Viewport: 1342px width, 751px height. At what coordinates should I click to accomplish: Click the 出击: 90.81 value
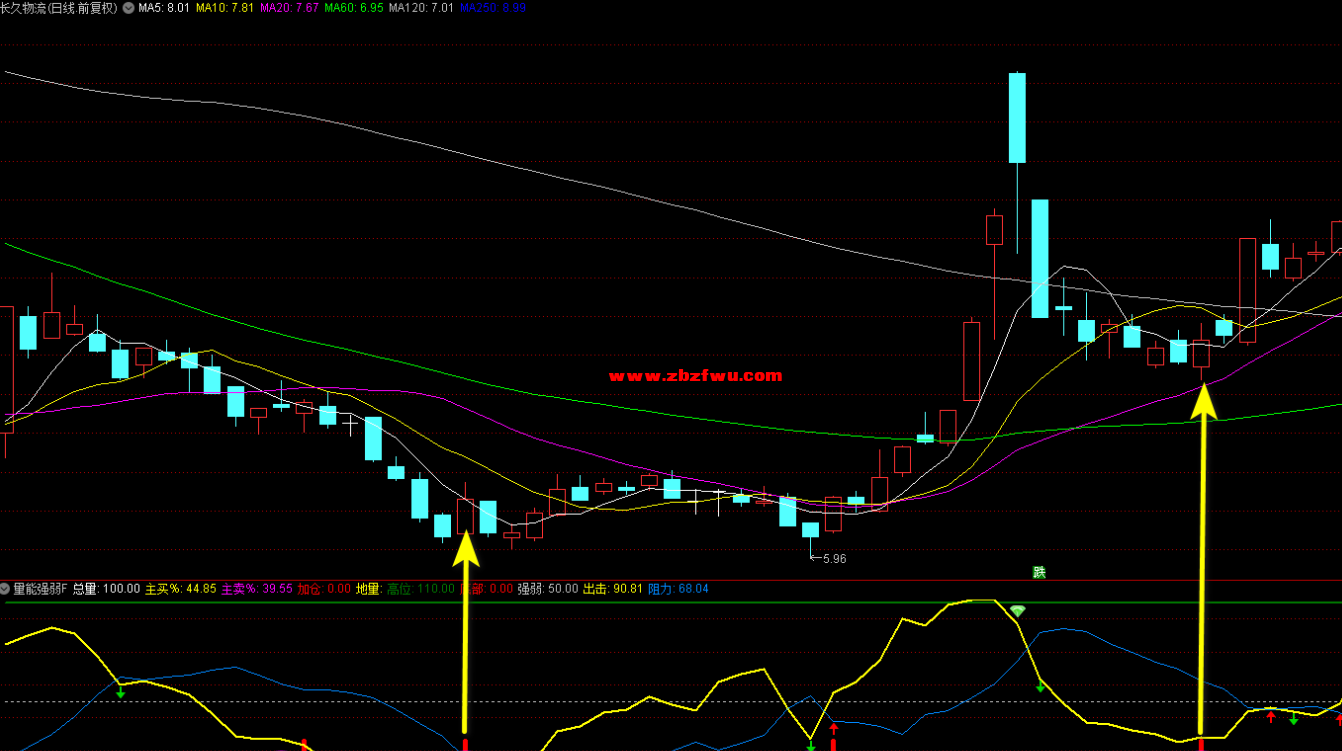tap(612, 589)
